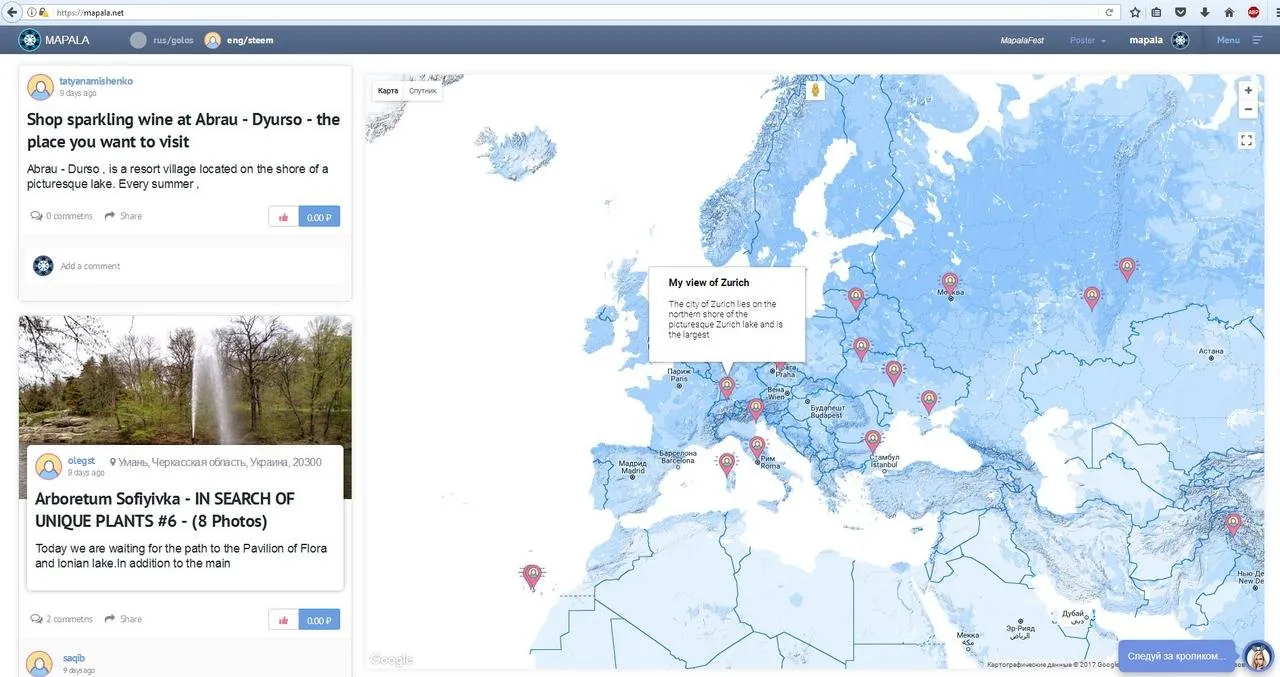Viewport: 1280px width, 677px height.
Task: Open the MapalaFest link
Action: 1022,40
